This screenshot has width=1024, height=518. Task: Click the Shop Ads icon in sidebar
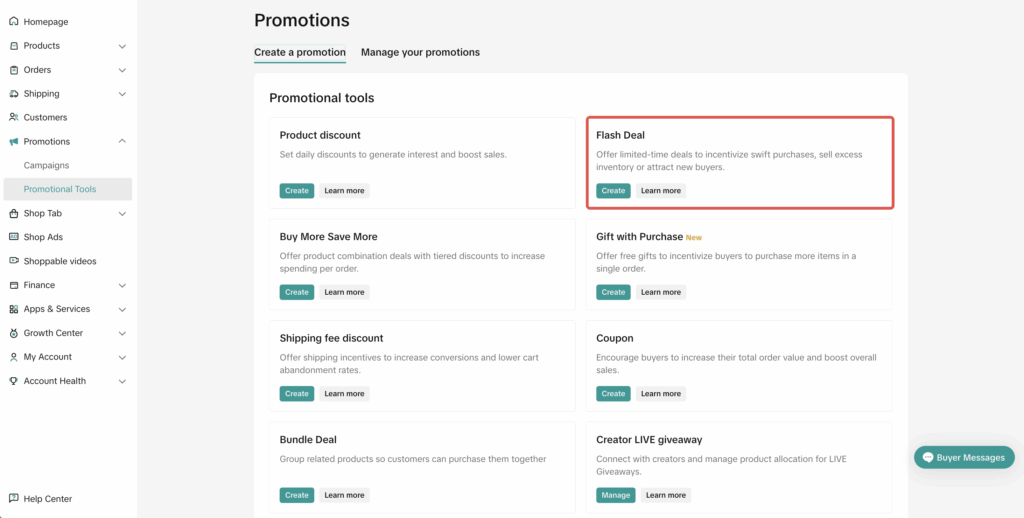tap(14, 237)
